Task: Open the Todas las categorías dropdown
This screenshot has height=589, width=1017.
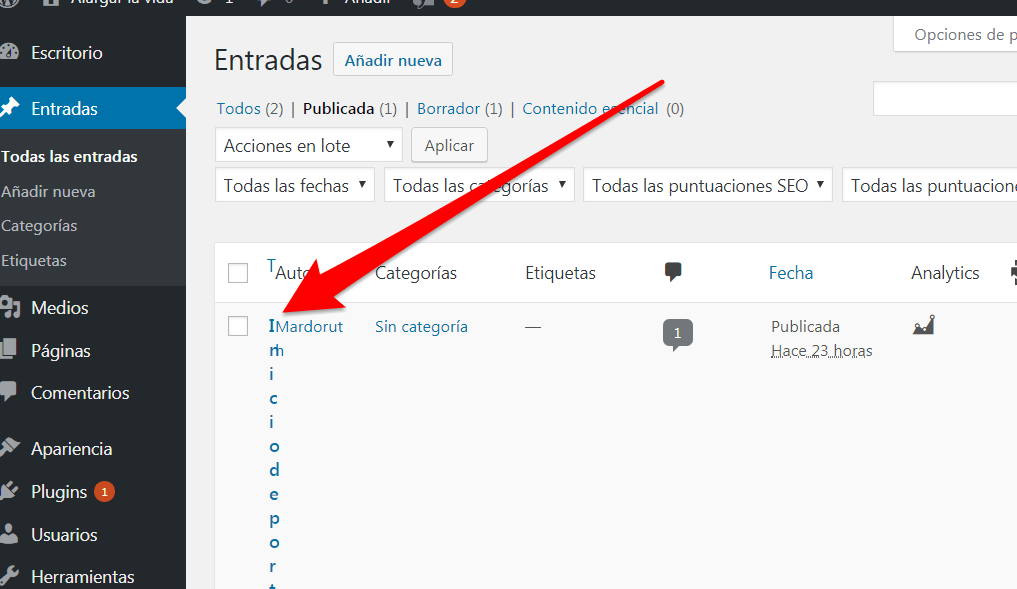Action: (x=479, y=185)
